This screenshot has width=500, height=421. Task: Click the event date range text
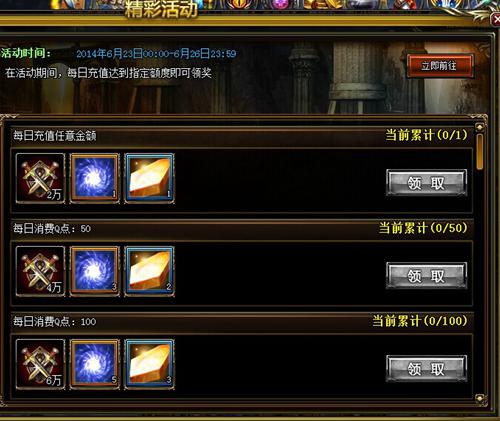156,54
